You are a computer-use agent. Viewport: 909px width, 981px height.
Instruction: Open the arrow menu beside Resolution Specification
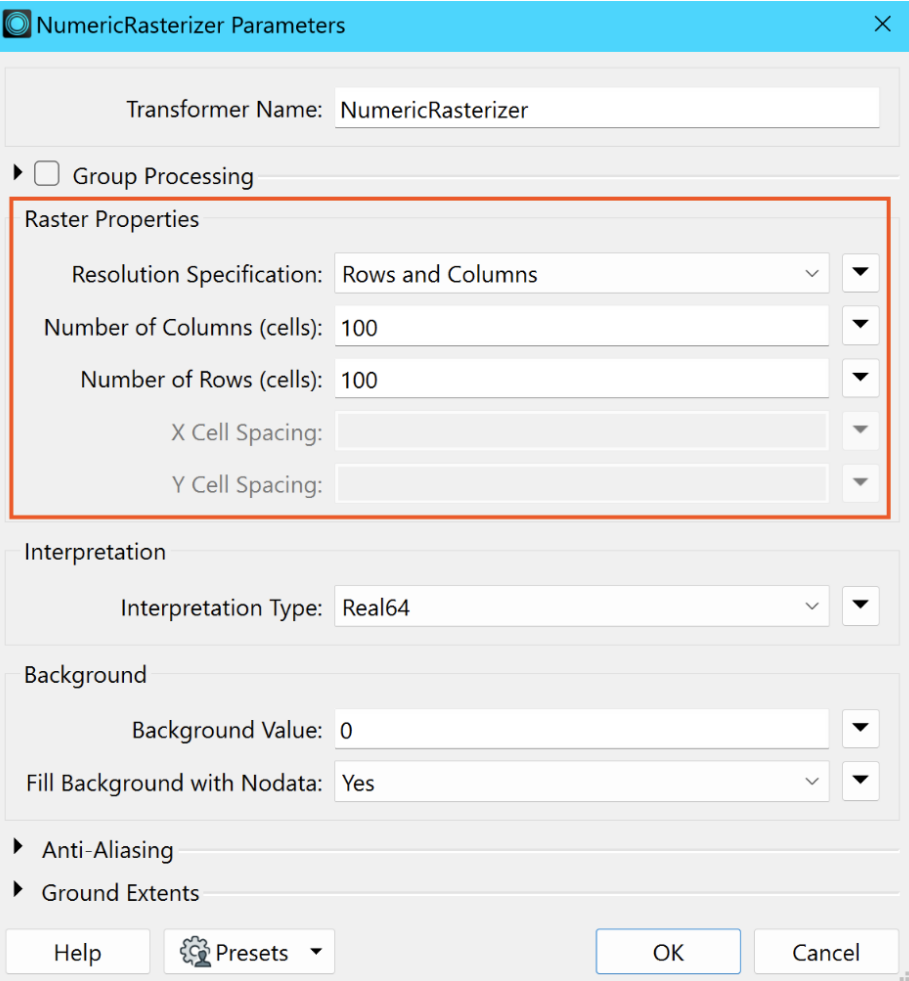pyautogui.click(x=860, y=273)
